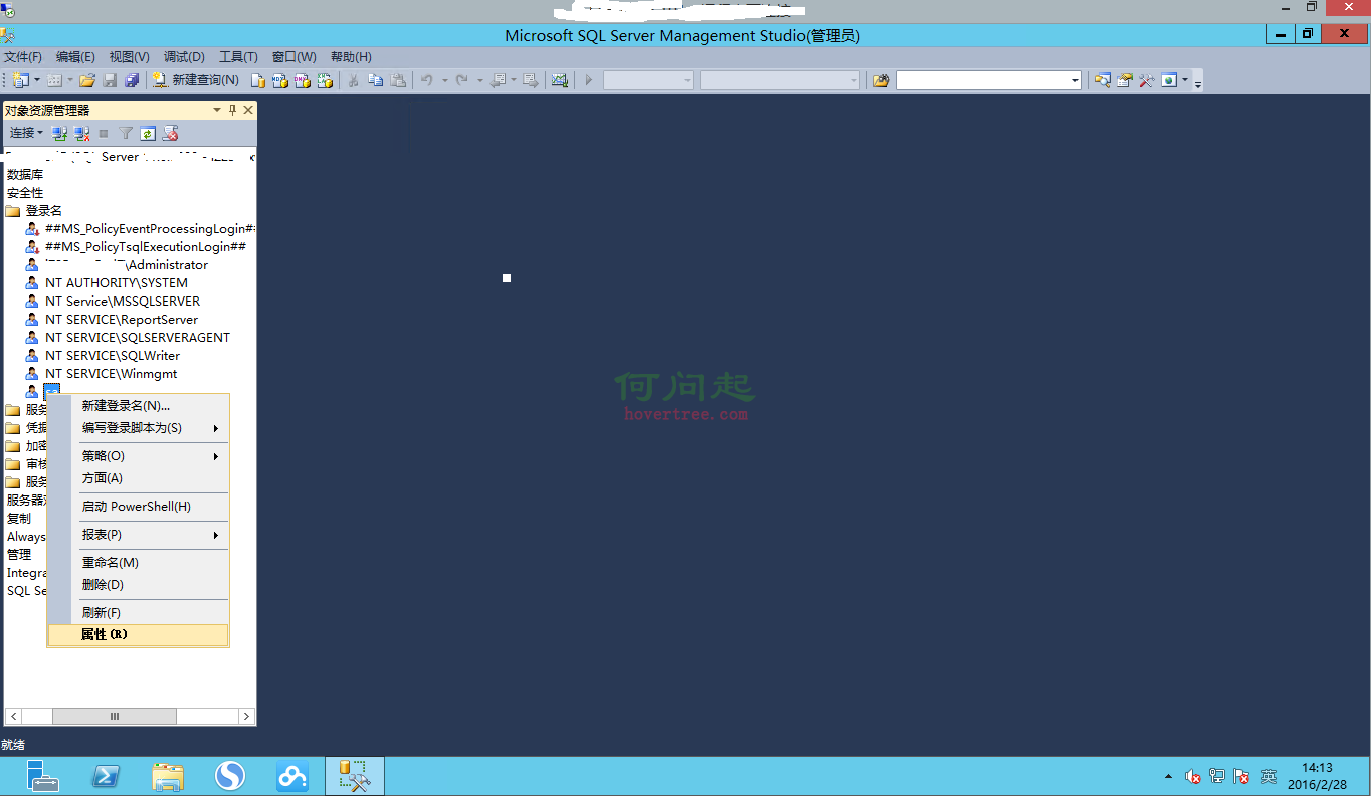The height and width of the screenshot is (796, 1371).
Task: Open Object Explorer window position dropdown
Action: [x=217, y=110]
